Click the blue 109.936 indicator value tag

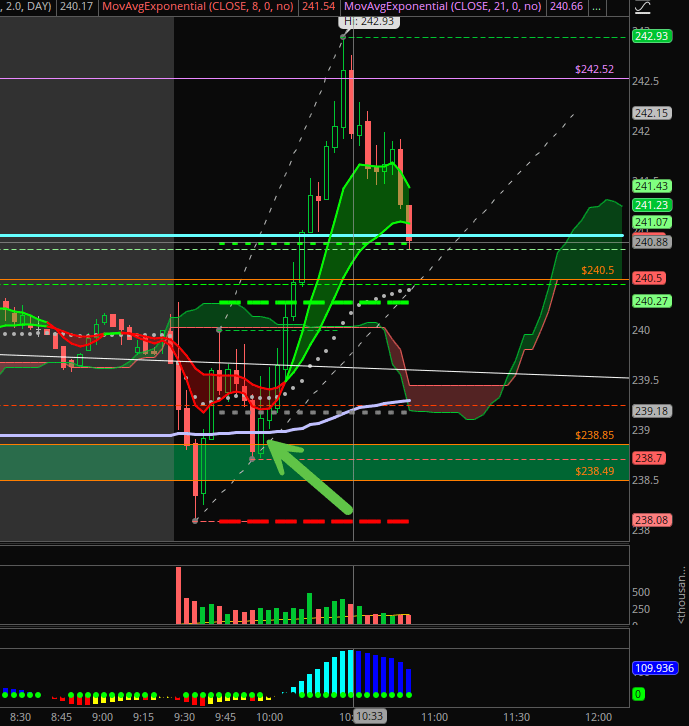tap(654, 667)
